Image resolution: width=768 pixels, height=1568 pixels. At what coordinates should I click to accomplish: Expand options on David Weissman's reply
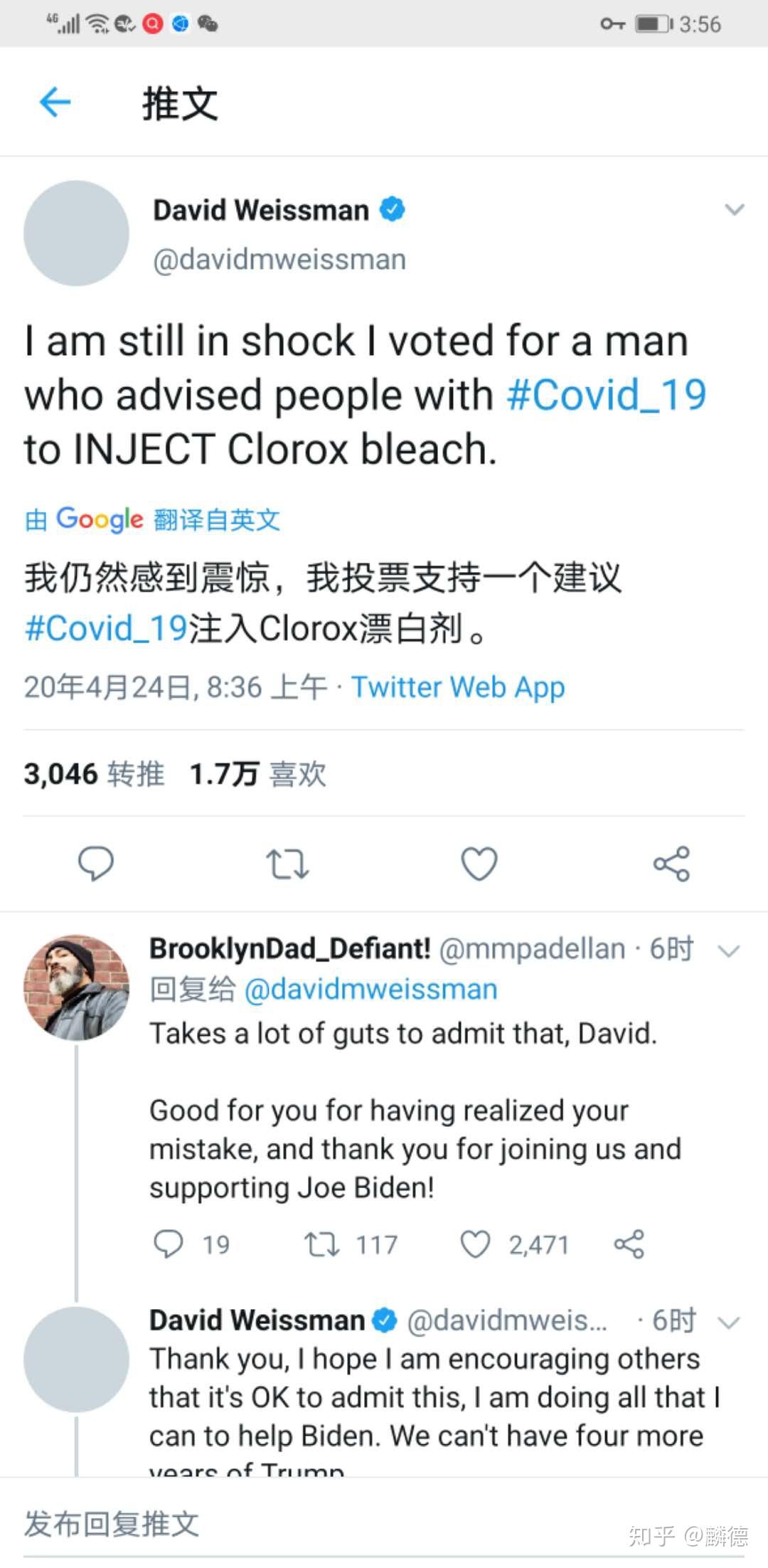click(x=730, y=1323)
